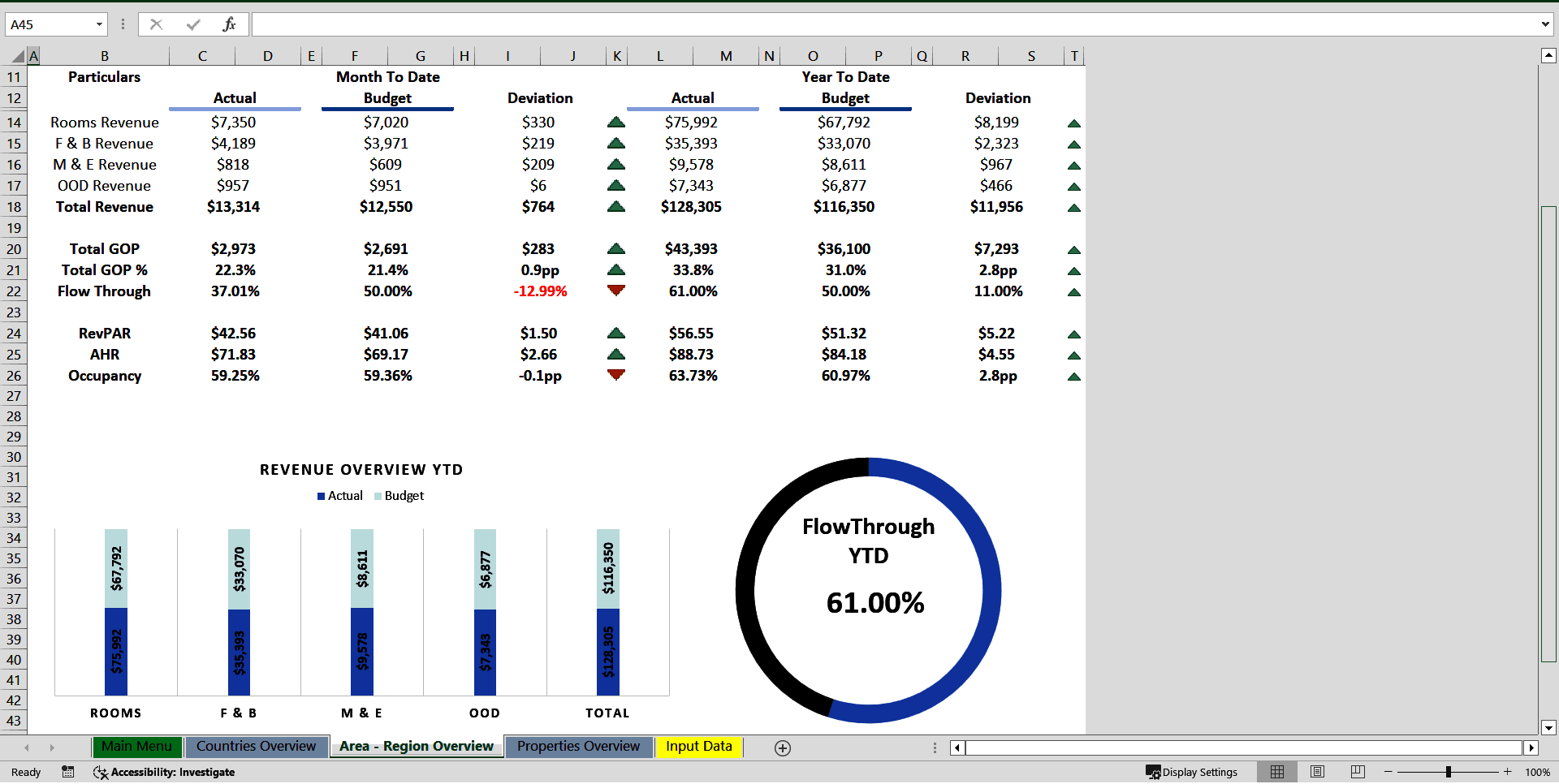Select the Area - Region Overview tab

pos(416,747)
